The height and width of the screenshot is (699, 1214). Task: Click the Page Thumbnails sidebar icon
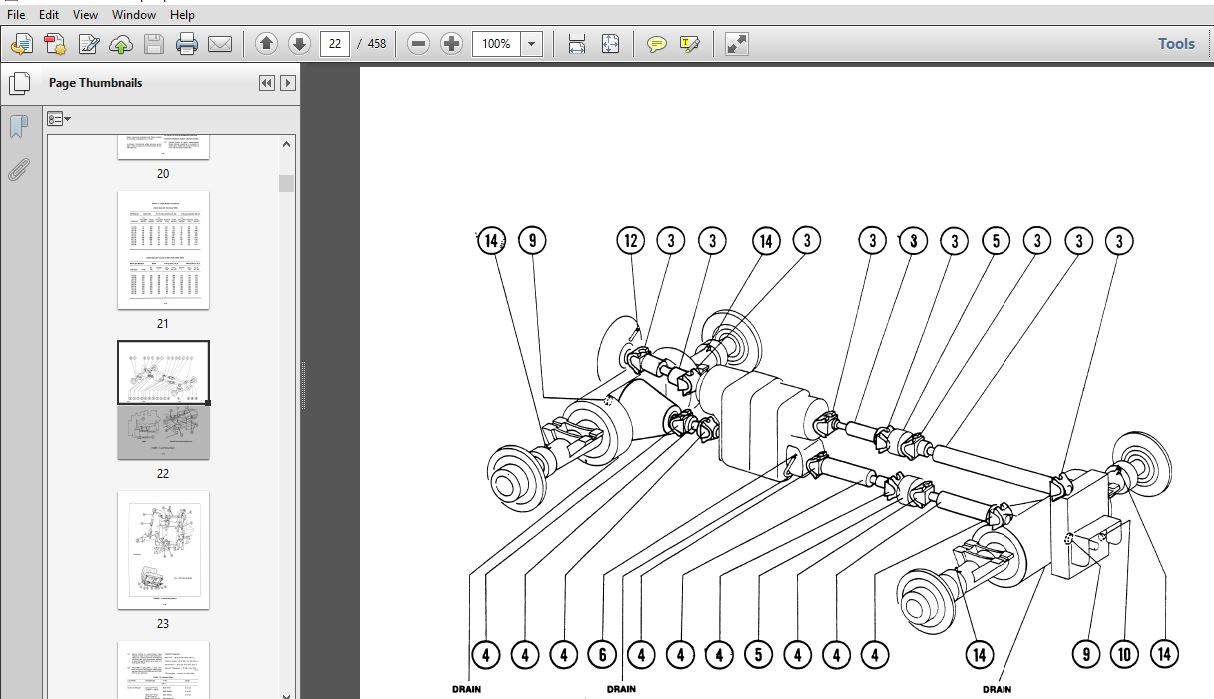tap(18, 83)
